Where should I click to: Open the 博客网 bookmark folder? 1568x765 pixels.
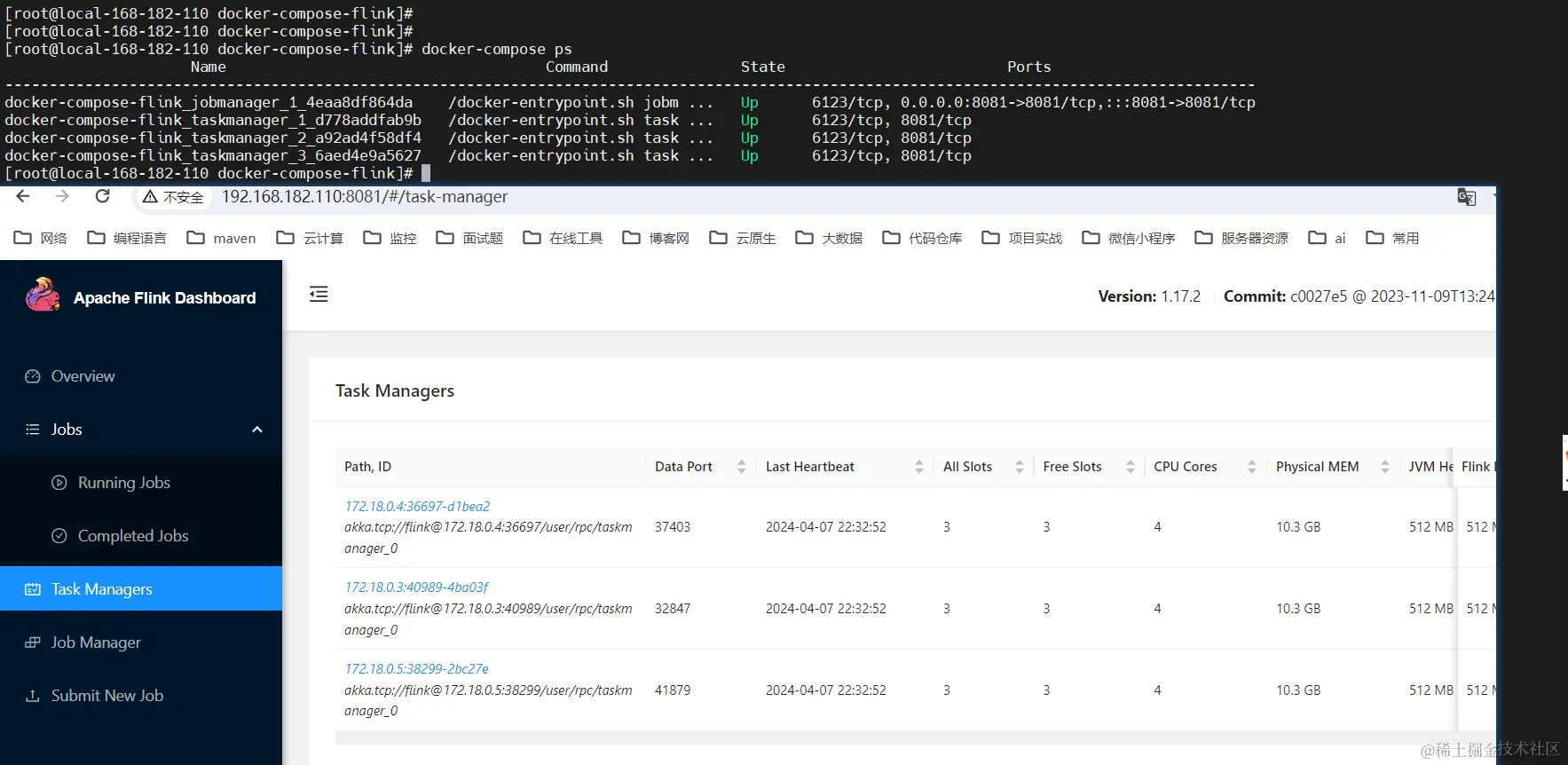(x=656, y=238)
